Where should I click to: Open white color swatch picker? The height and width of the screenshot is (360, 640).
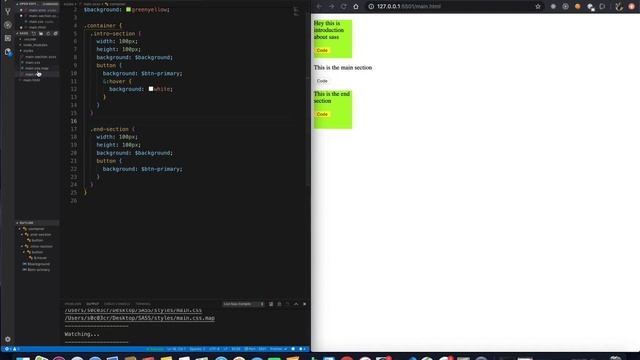tap(151, 89)
